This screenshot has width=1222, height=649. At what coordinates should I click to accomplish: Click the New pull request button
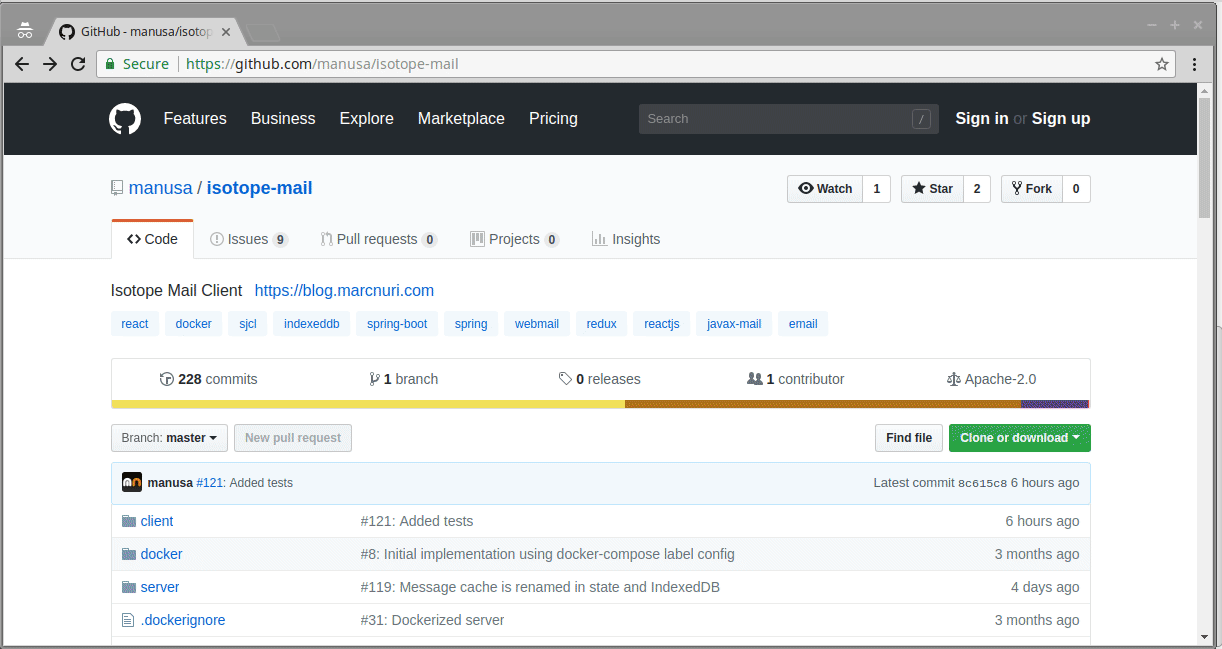293,438
